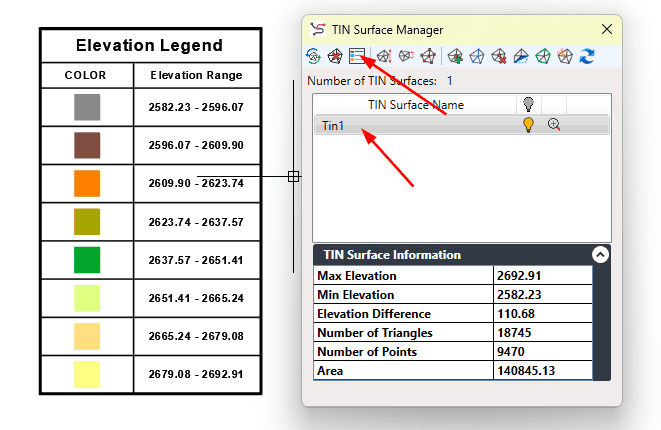Viewport: 661px width, 430px height.
Task: Click the orange color swatch in legend
Action: [87, 184]
